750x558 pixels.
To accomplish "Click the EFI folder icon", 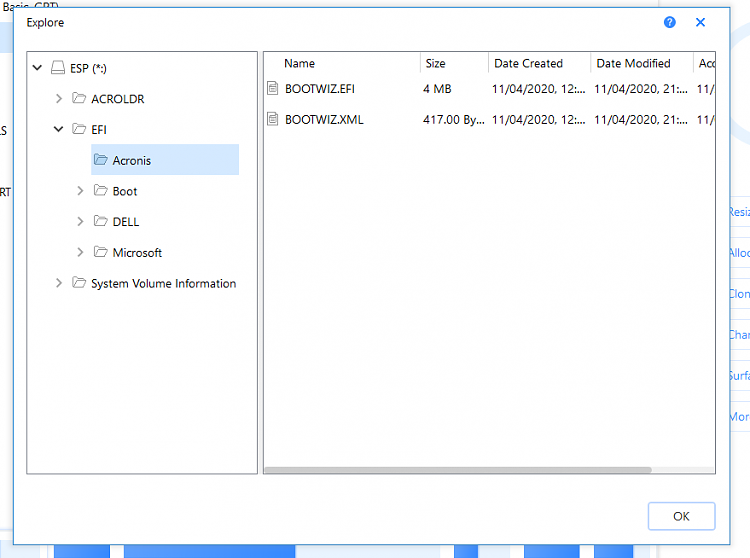I will [79, 129].
